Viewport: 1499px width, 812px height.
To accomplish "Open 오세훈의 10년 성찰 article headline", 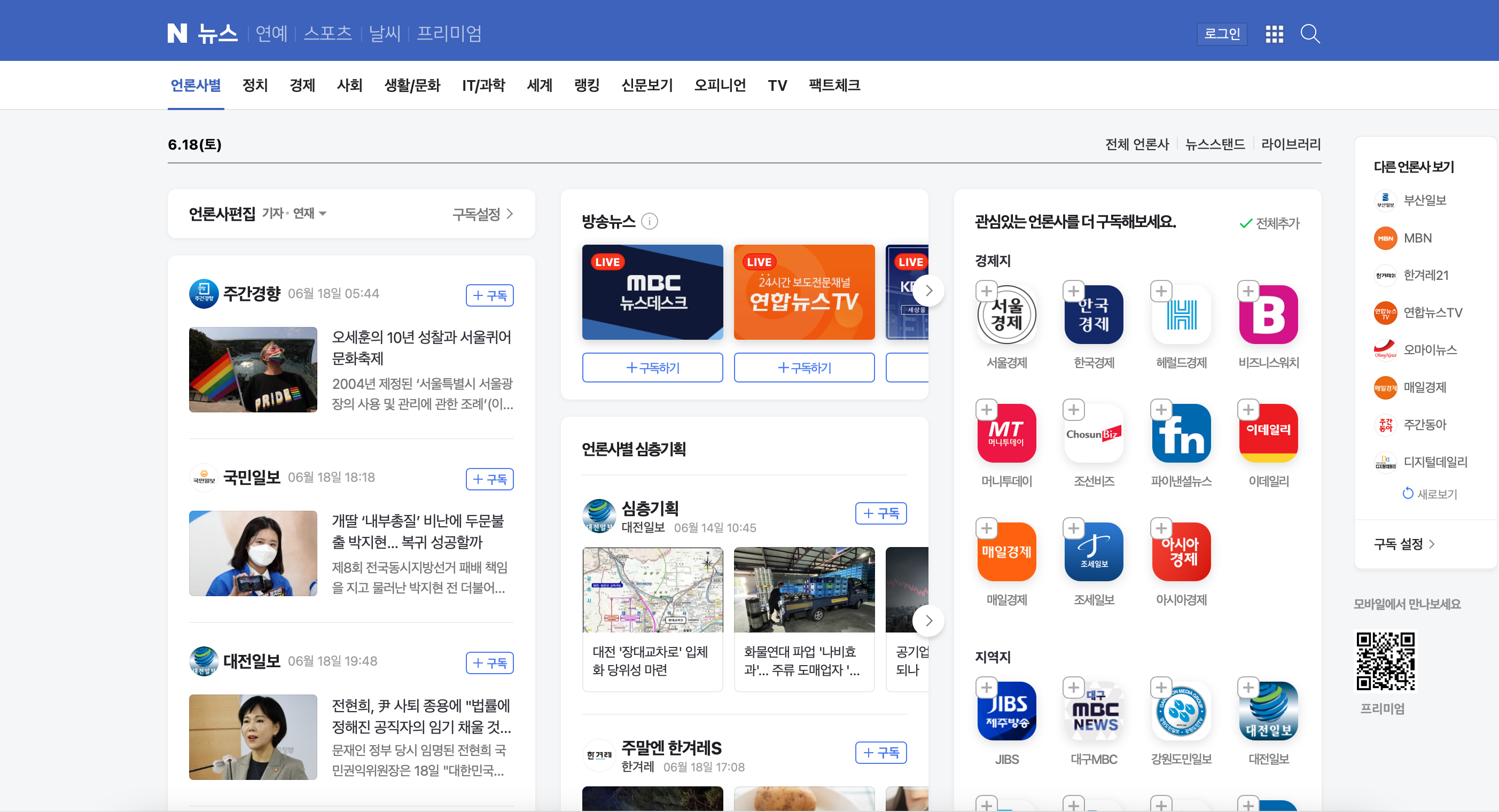I will tap(421, 347).
